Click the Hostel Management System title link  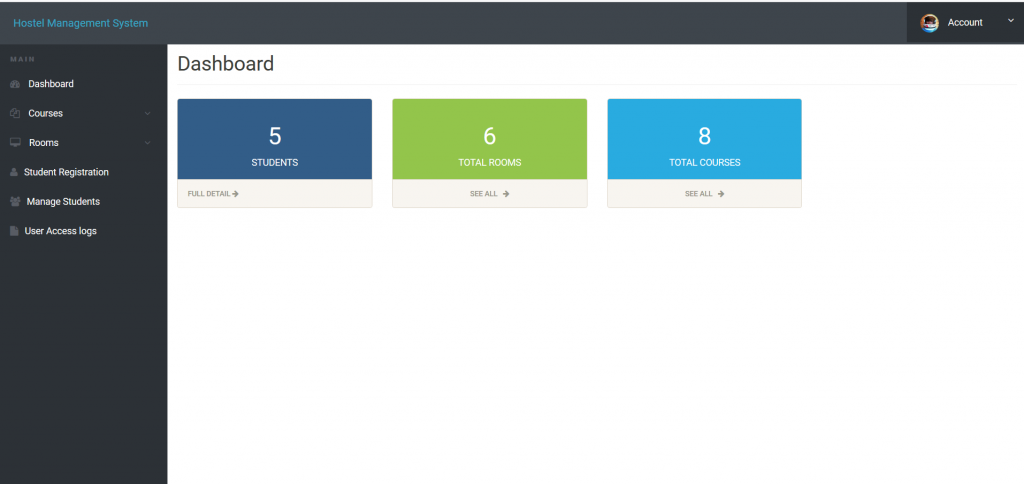(80, 24)
